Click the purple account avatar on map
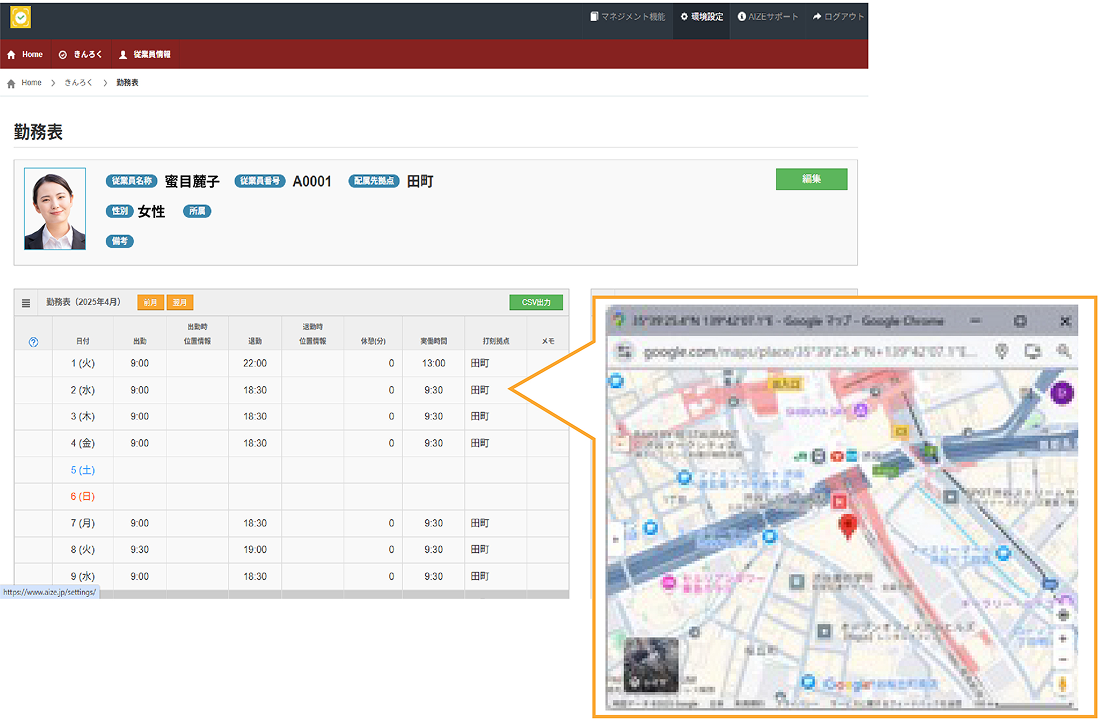The height and width of the screenshot is (723, 1104). click(1061, 393)
